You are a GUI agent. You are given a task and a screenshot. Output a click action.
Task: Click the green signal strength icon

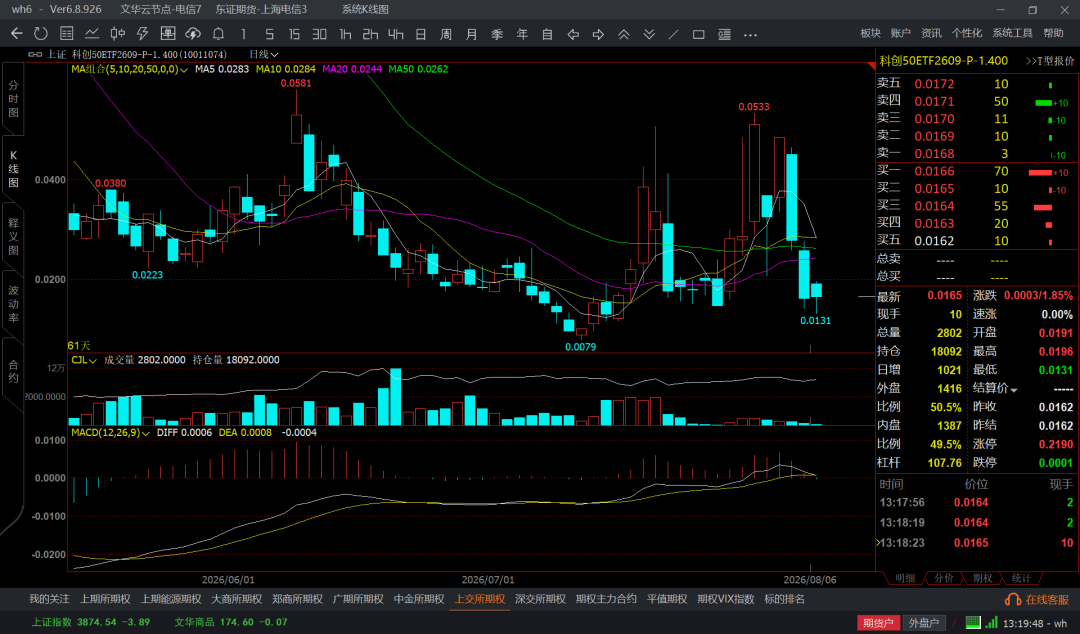[x=991, y=622]
